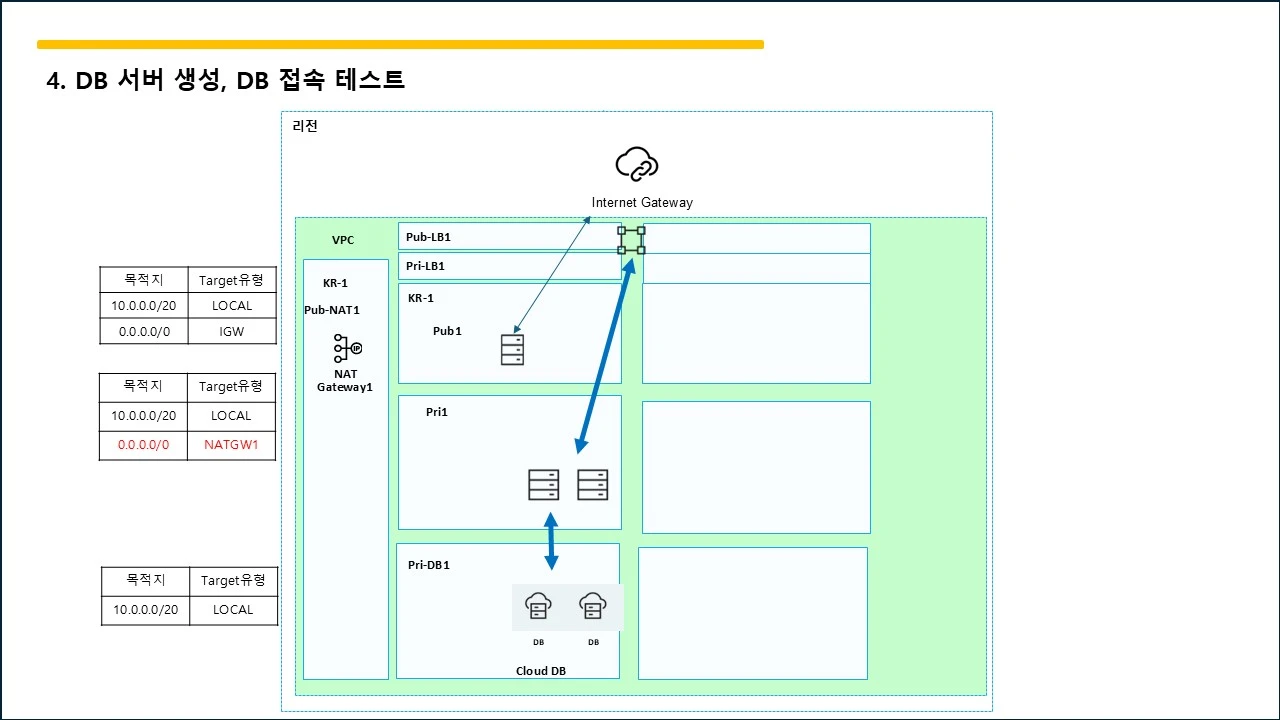This screenshot has height=720, width=1280.
Task: Click the 'Target유형' header of the NATGW1 table
Action: 232,386
